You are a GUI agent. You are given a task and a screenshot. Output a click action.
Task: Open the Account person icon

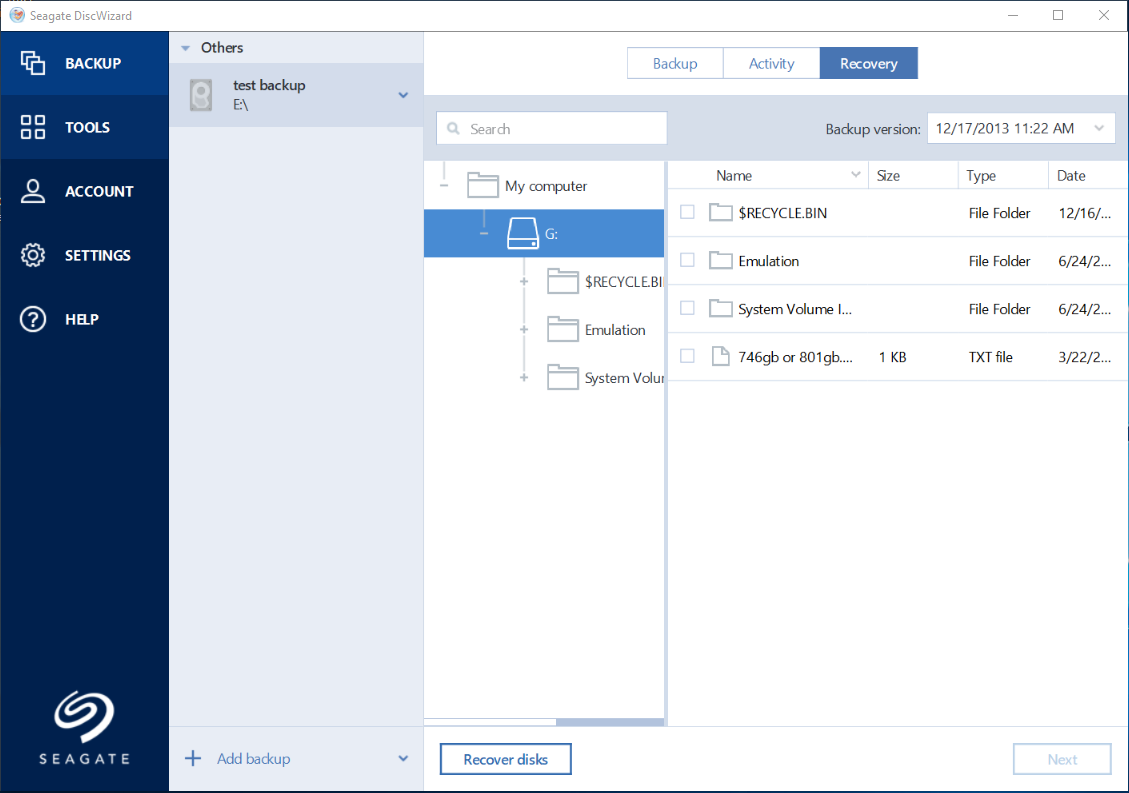pos(32,191)
